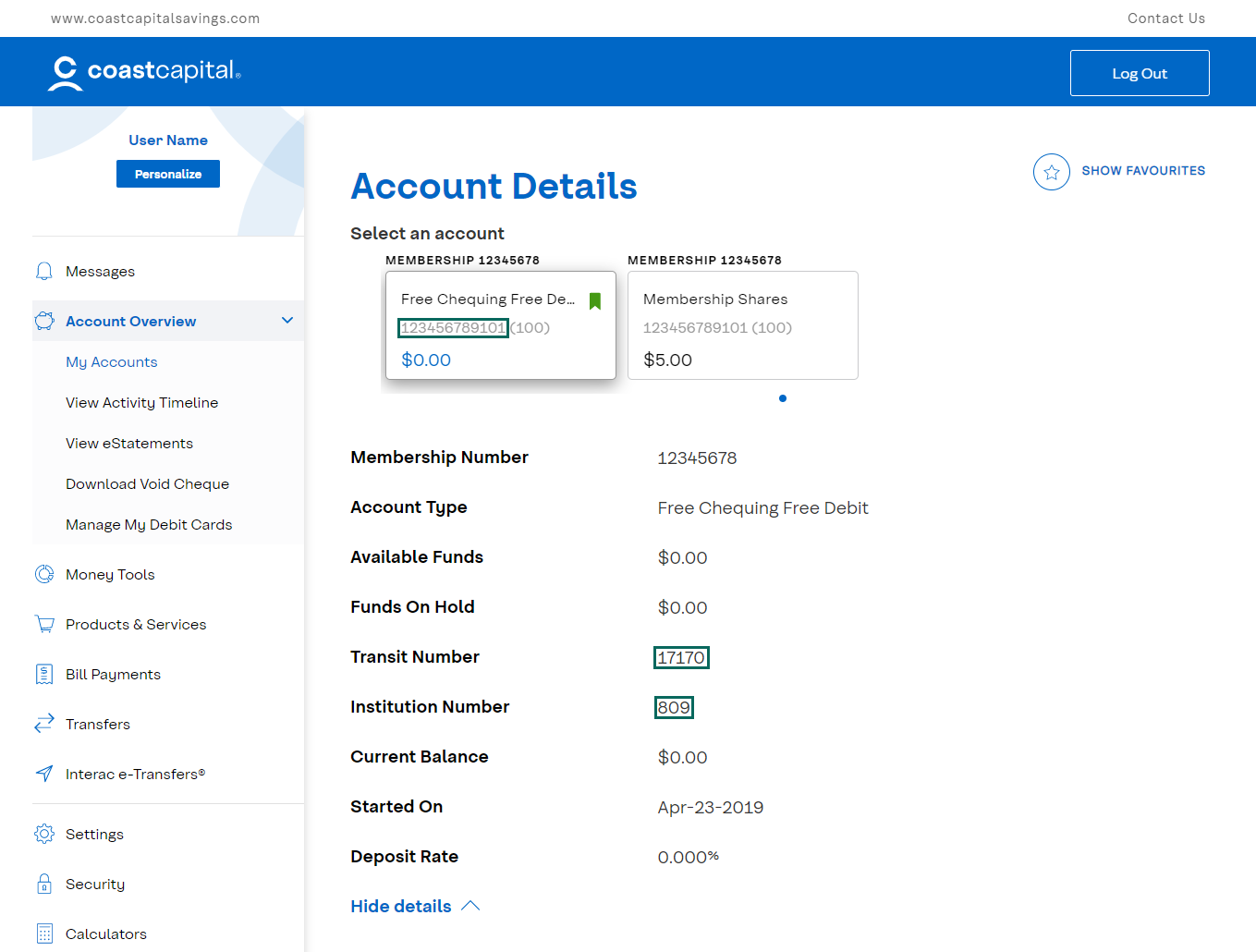Click Show Favourites link
This screenshot has height=952, width=1256.
(1143, 171)
